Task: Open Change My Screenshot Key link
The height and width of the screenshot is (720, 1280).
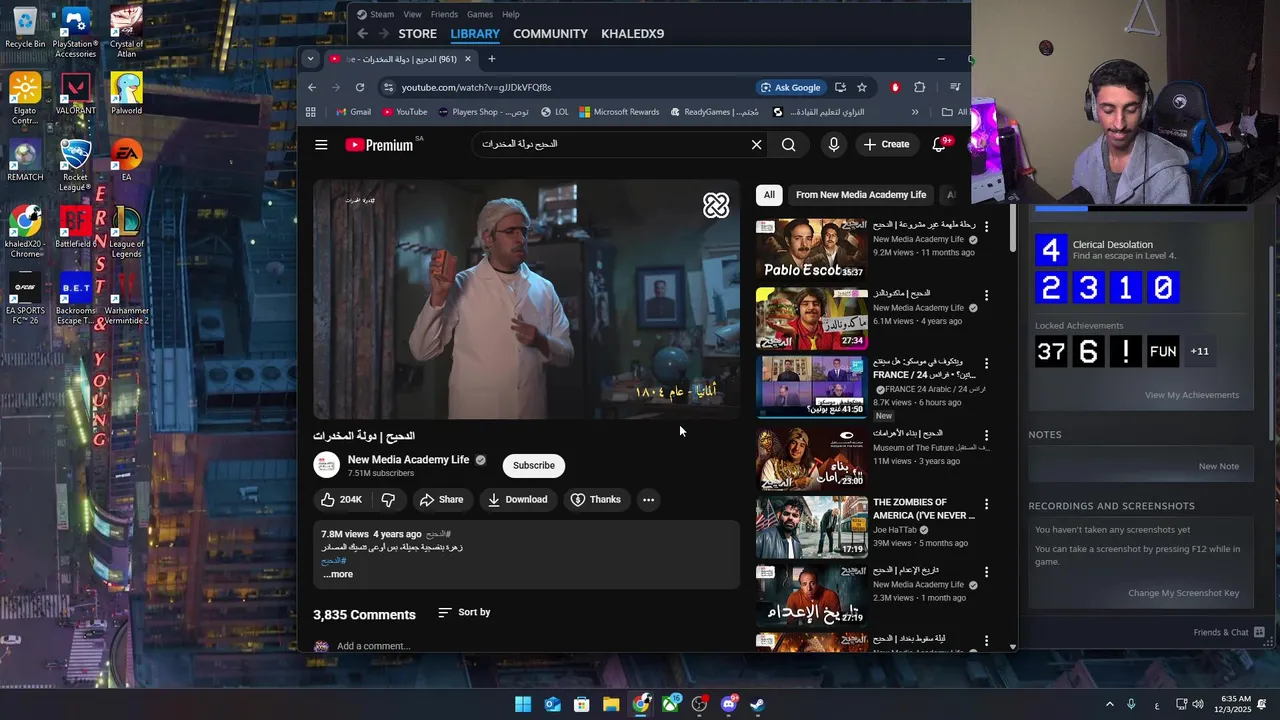Action: click(x=1183, y=593)
